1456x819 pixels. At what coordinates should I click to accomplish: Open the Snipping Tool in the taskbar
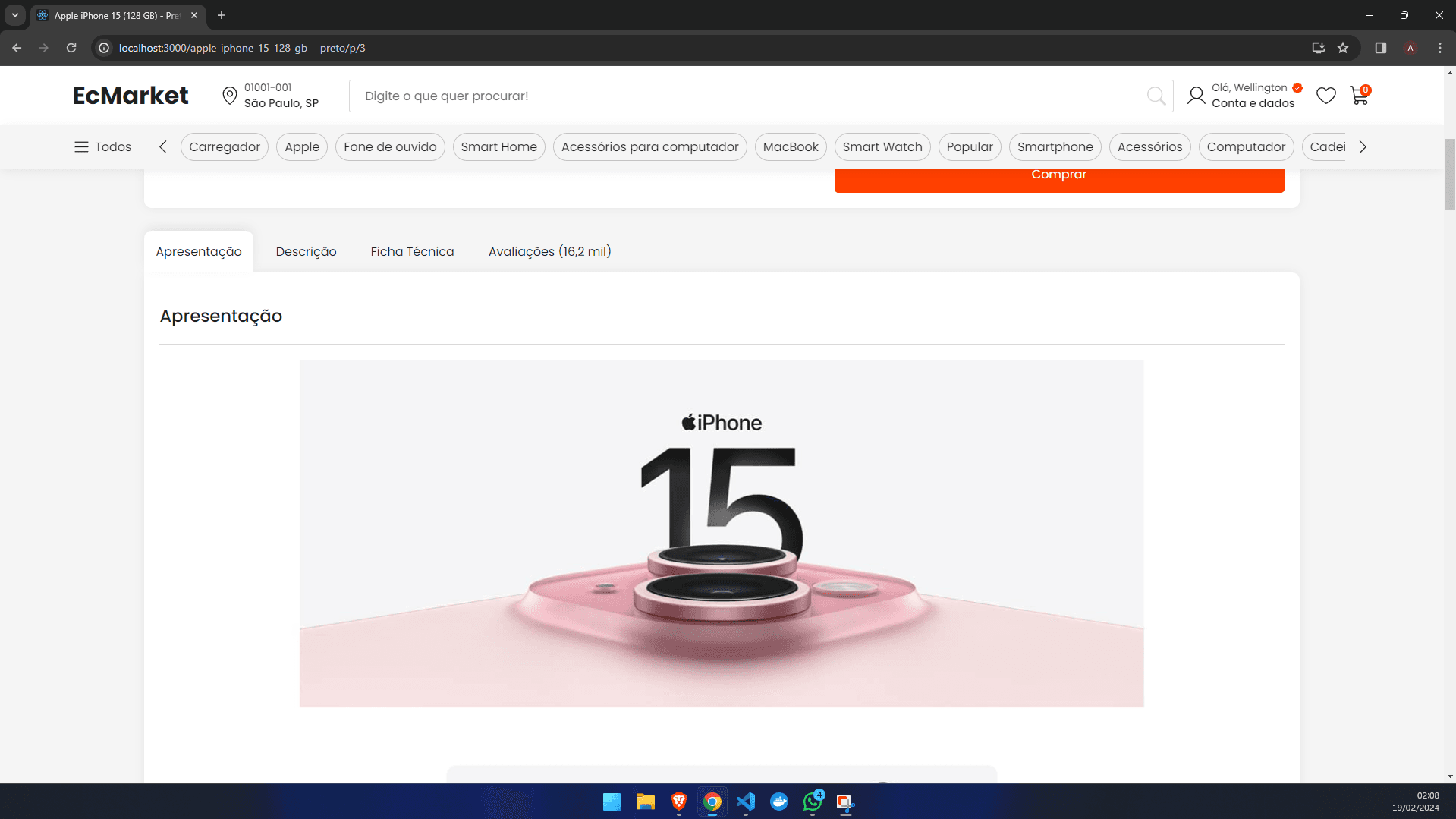click(845, 802)
